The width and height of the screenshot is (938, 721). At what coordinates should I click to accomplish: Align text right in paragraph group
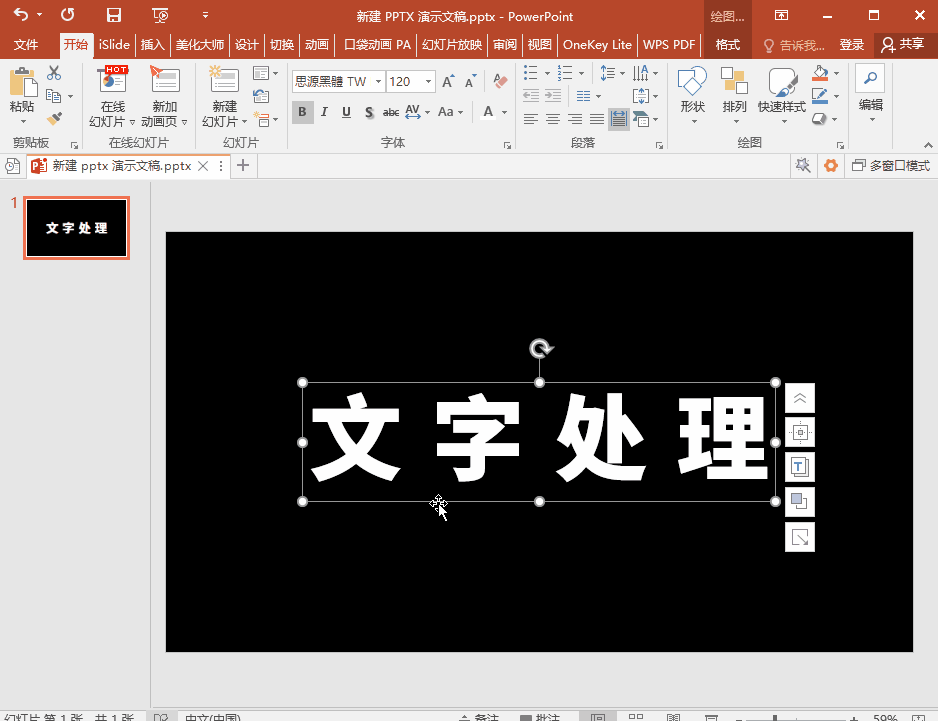(x=574, y=119)
